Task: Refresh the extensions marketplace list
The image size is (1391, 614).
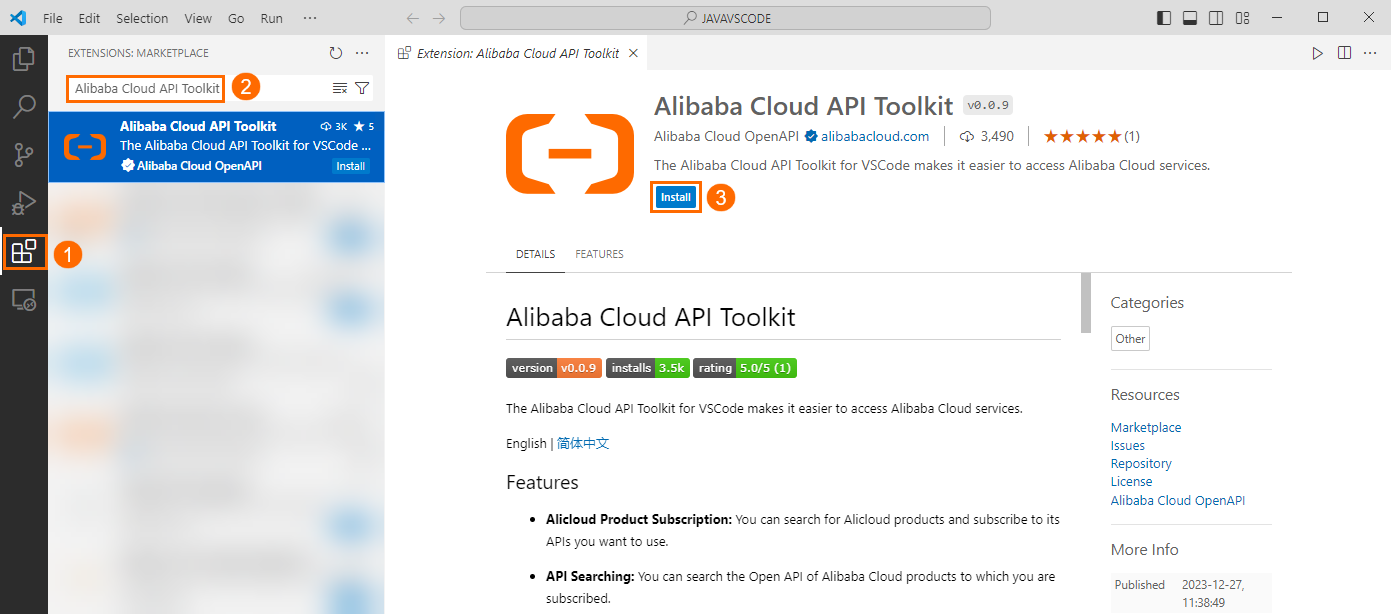Action: tap(336, 53)
